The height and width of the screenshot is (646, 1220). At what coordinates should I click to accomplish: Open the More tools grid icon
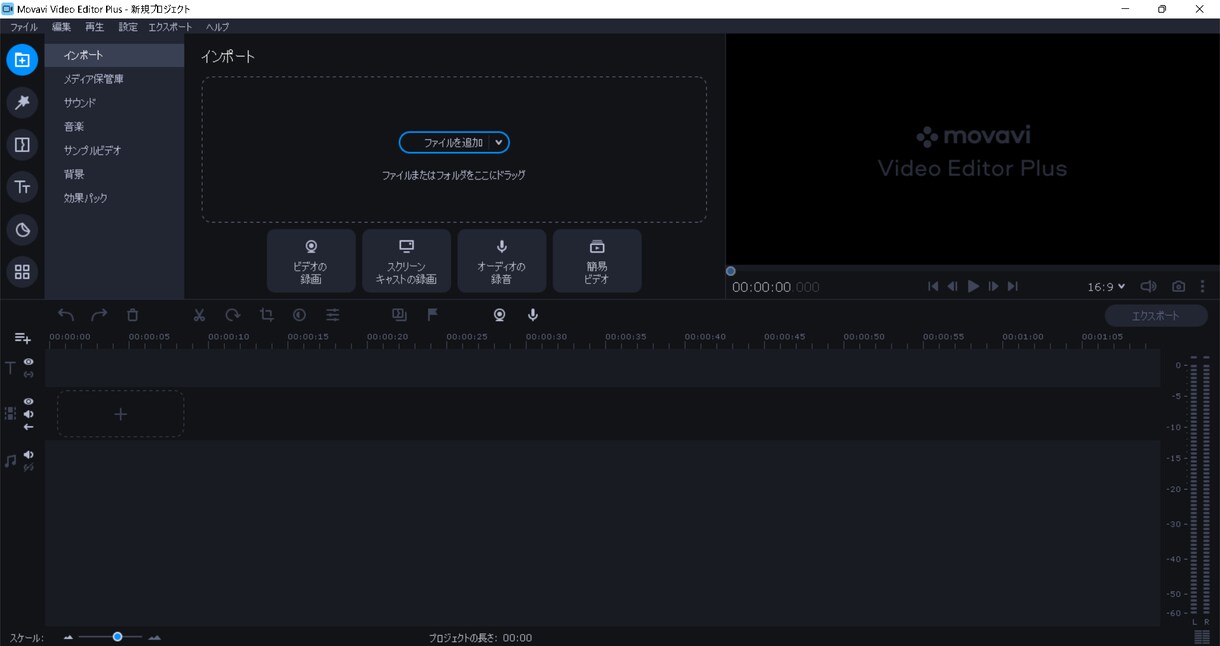(x=22, y=272)
